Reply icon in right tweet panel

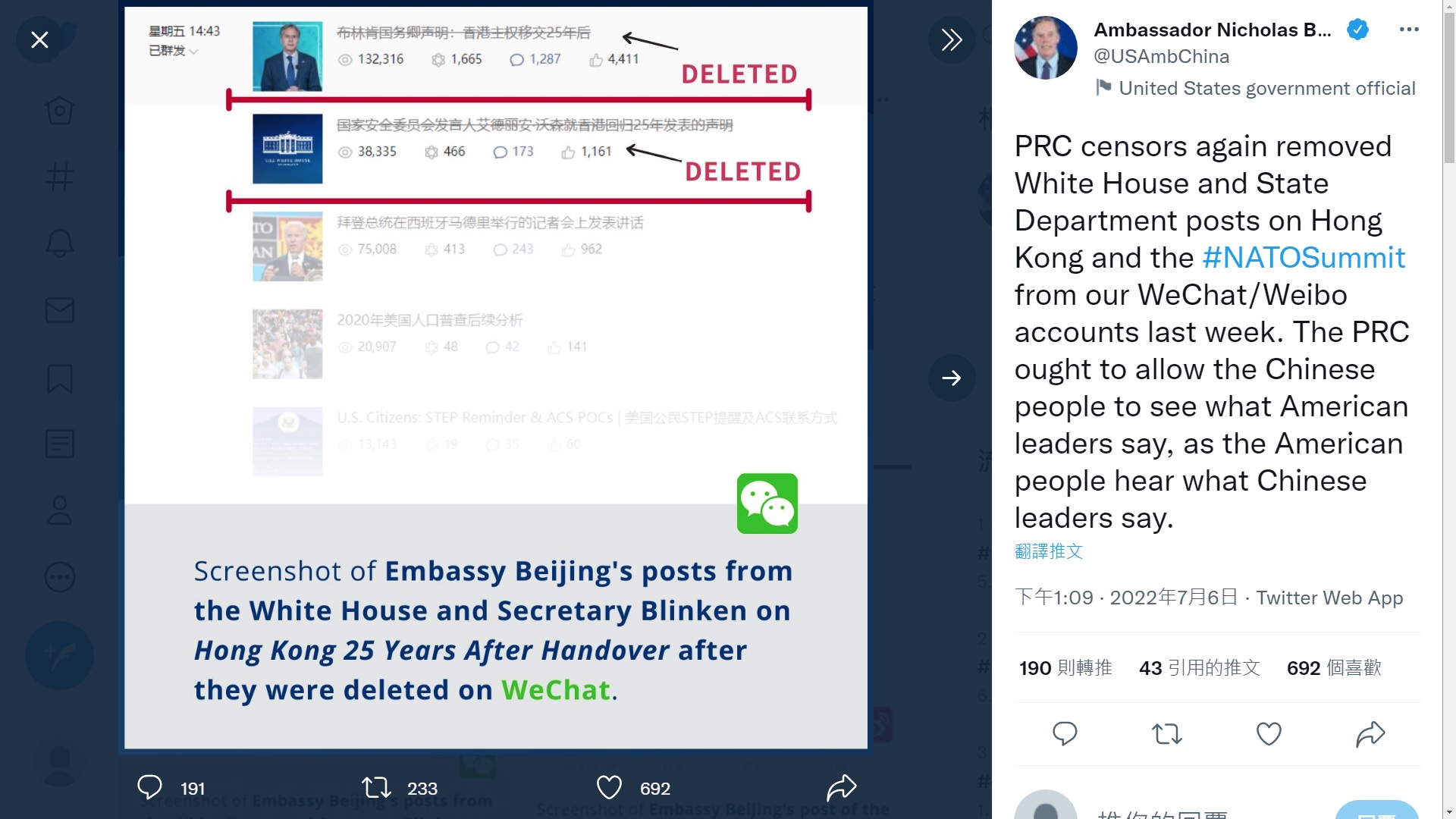1065,733
